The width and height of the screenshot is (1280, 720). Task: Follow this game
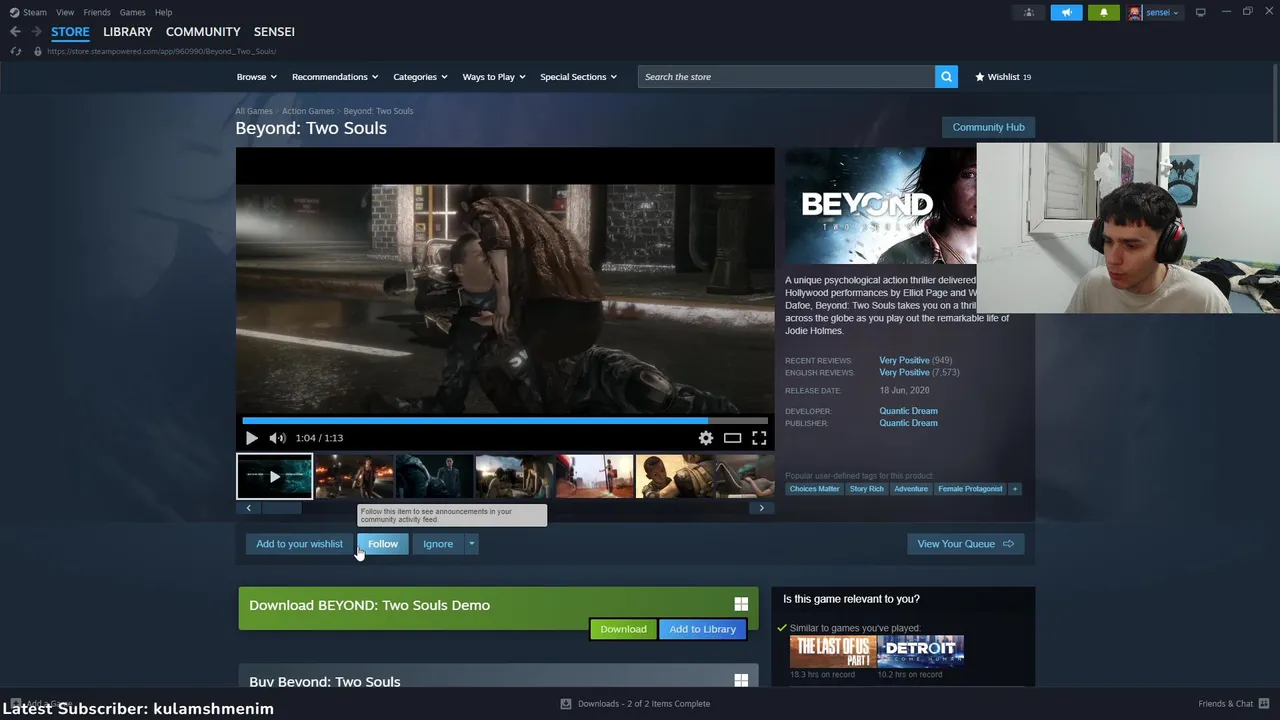(383, 544)
